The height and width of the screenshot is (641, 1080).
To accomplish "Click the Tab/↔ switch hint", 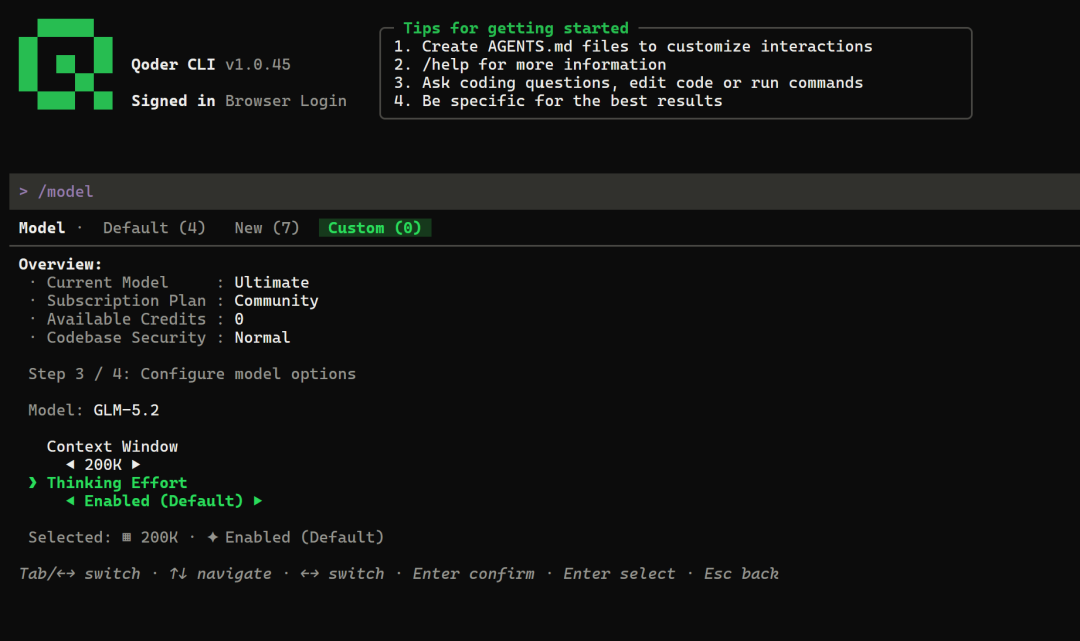I will tap(79, 574).
